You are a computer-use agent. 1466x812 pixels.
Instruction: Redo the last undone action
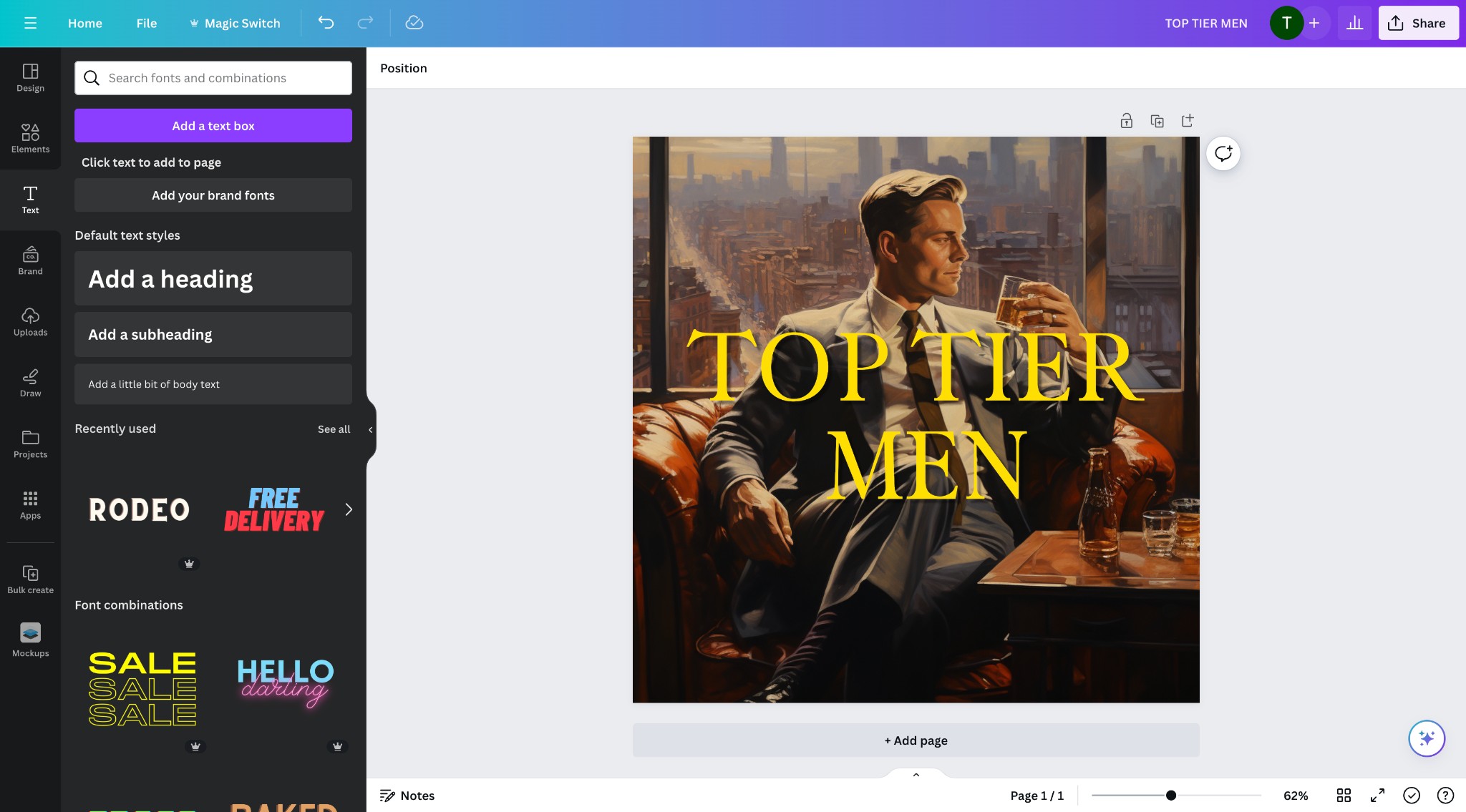365,23
